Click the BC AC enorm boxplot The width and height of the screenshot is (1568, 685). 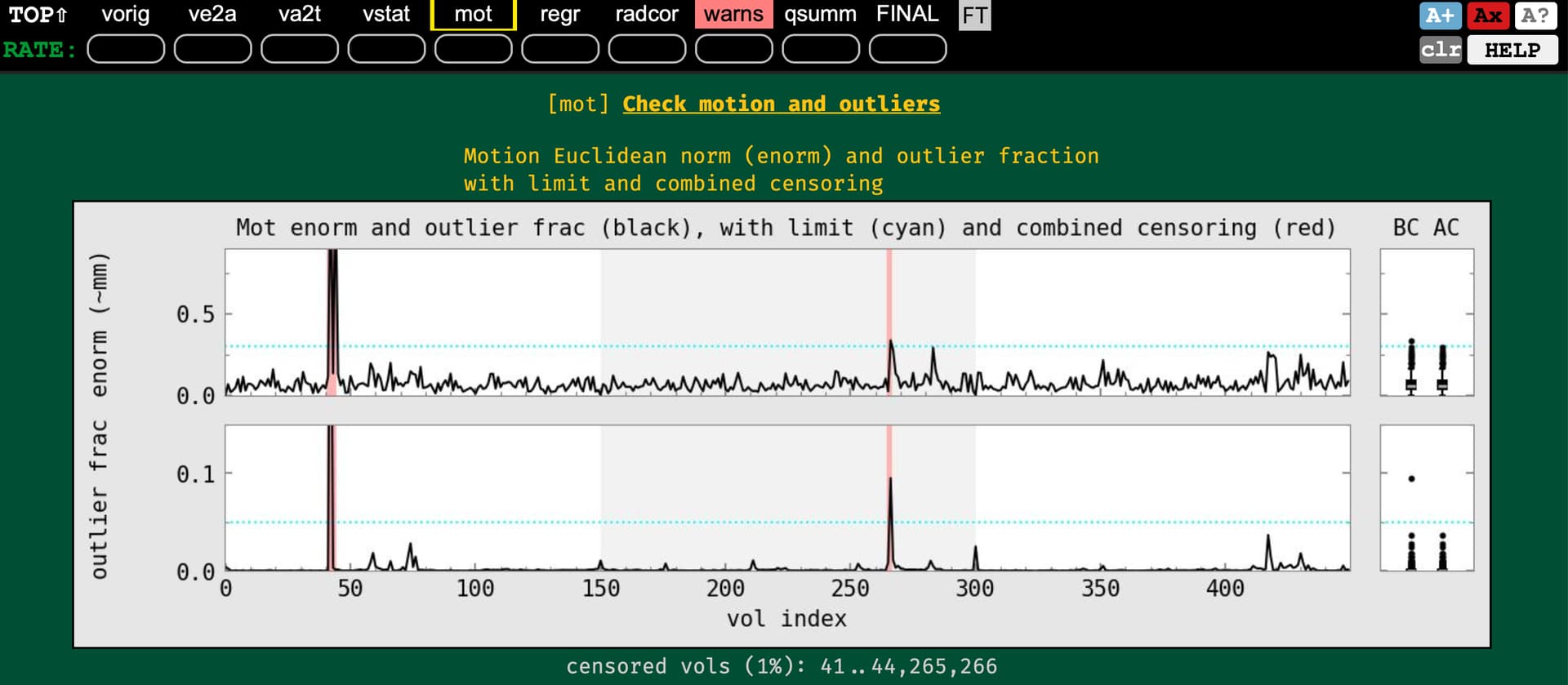click(1427, 322)
